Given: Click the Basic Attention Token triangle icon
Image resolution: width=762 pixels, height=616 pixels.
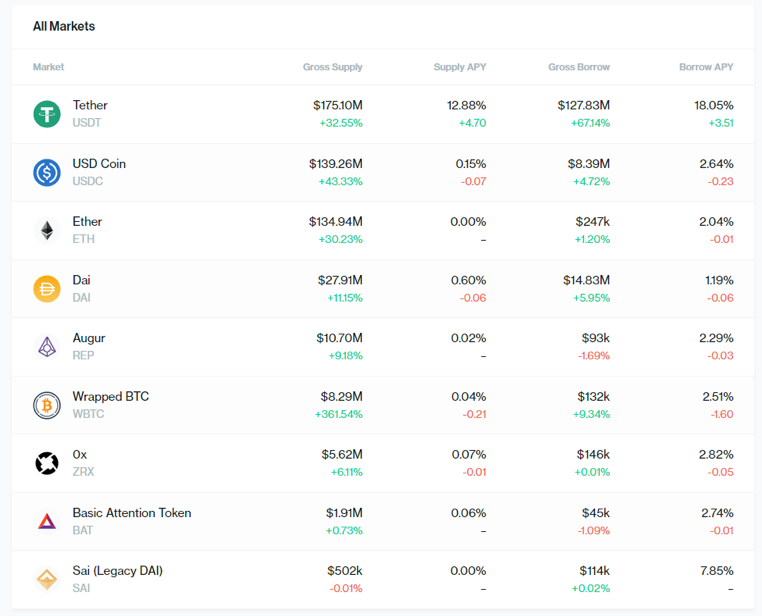Looking at the screenshot, I should (47, 521).
